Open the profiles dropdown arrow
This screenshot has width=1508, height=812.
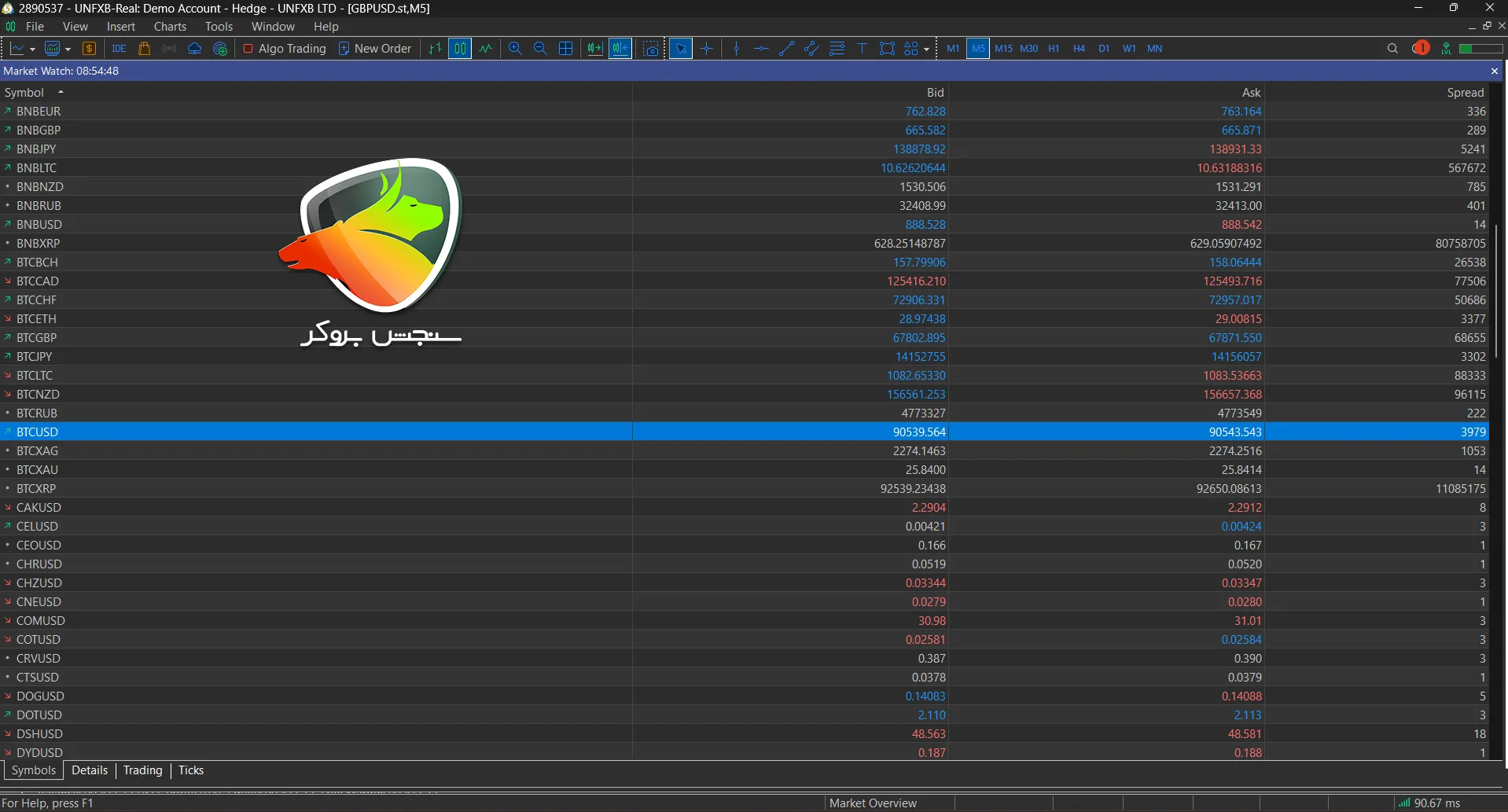(x=68, y=49)
